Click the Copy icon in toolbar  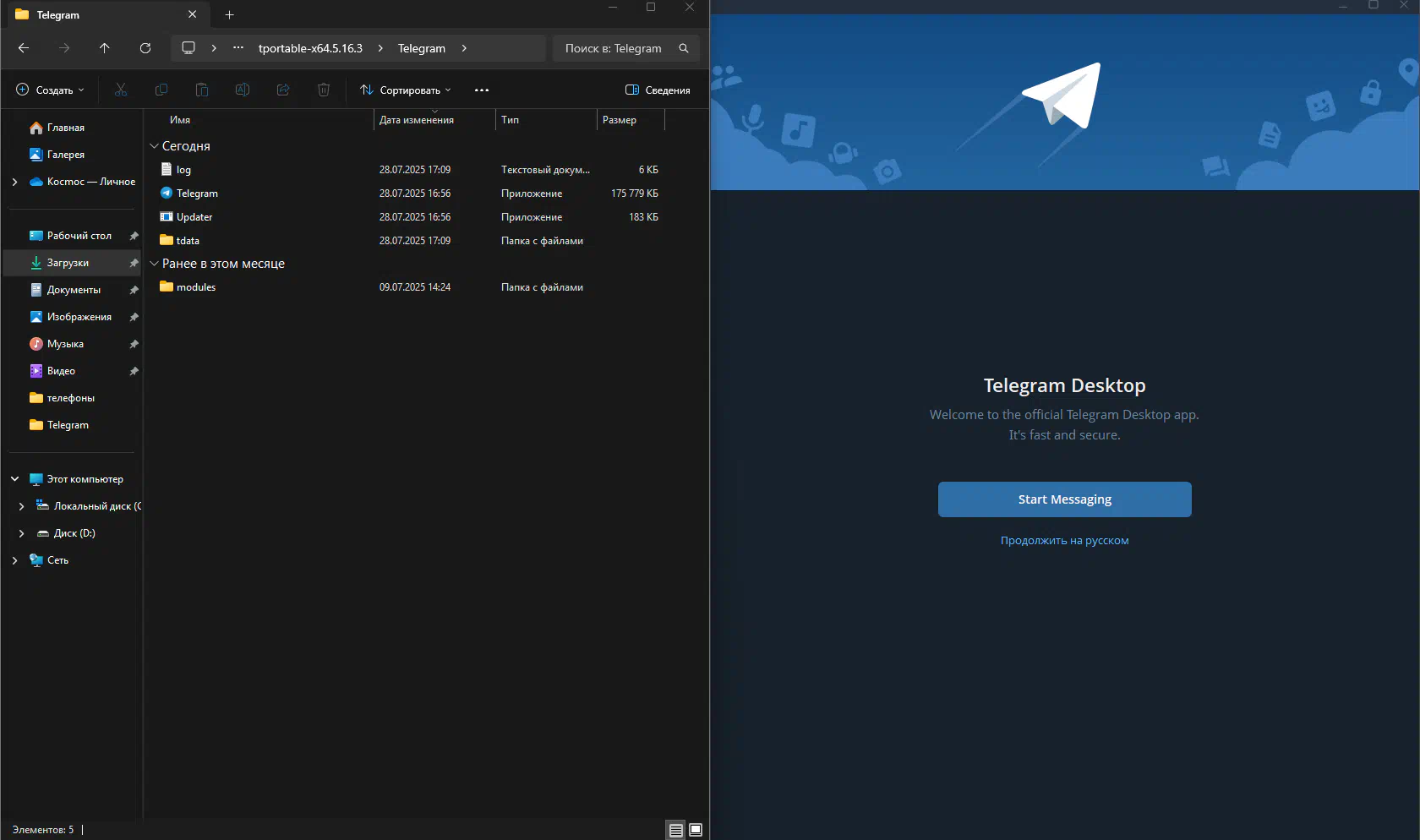[x=161, y=90]
